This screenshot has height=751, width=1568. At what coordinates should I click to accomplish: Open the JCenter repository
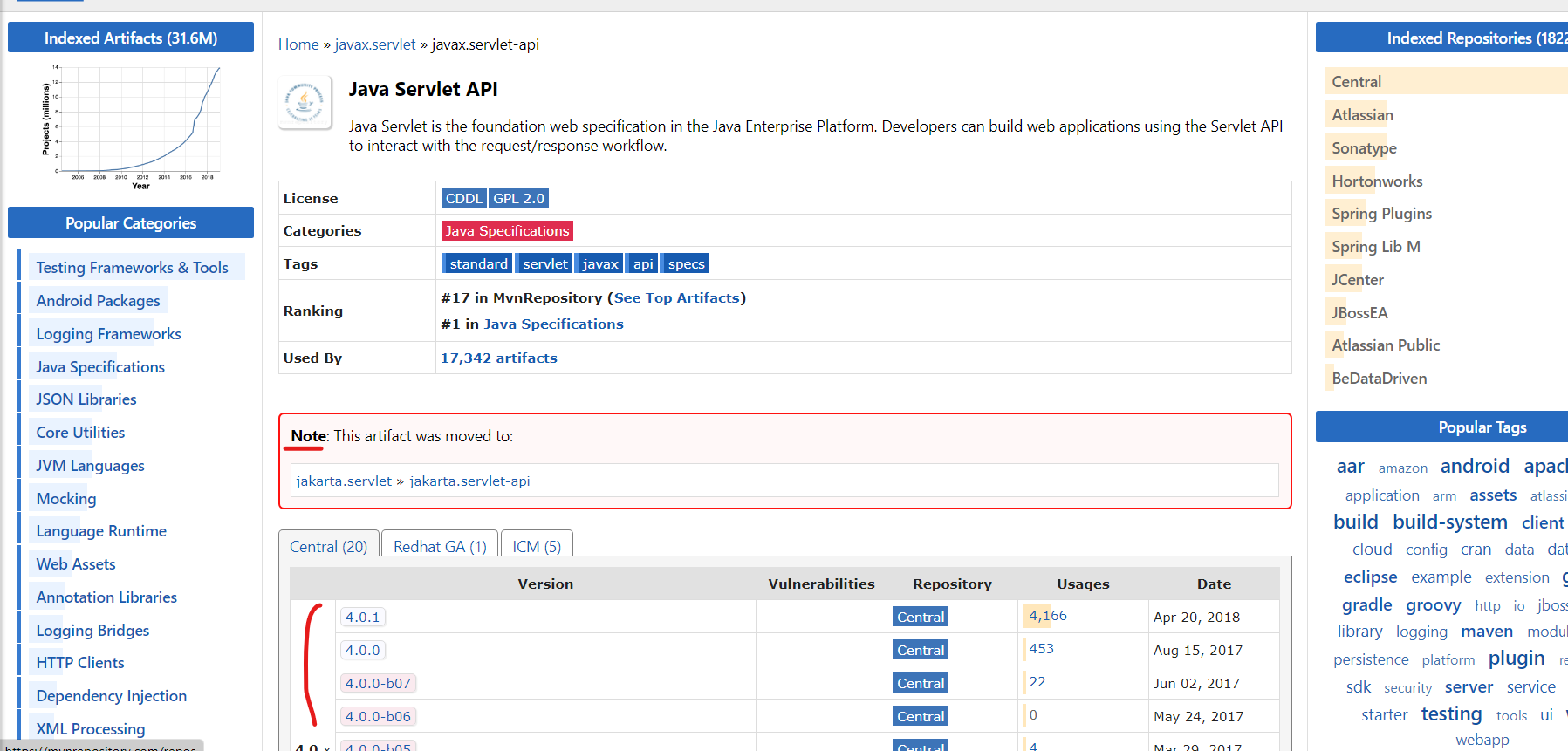(1358, 280)
